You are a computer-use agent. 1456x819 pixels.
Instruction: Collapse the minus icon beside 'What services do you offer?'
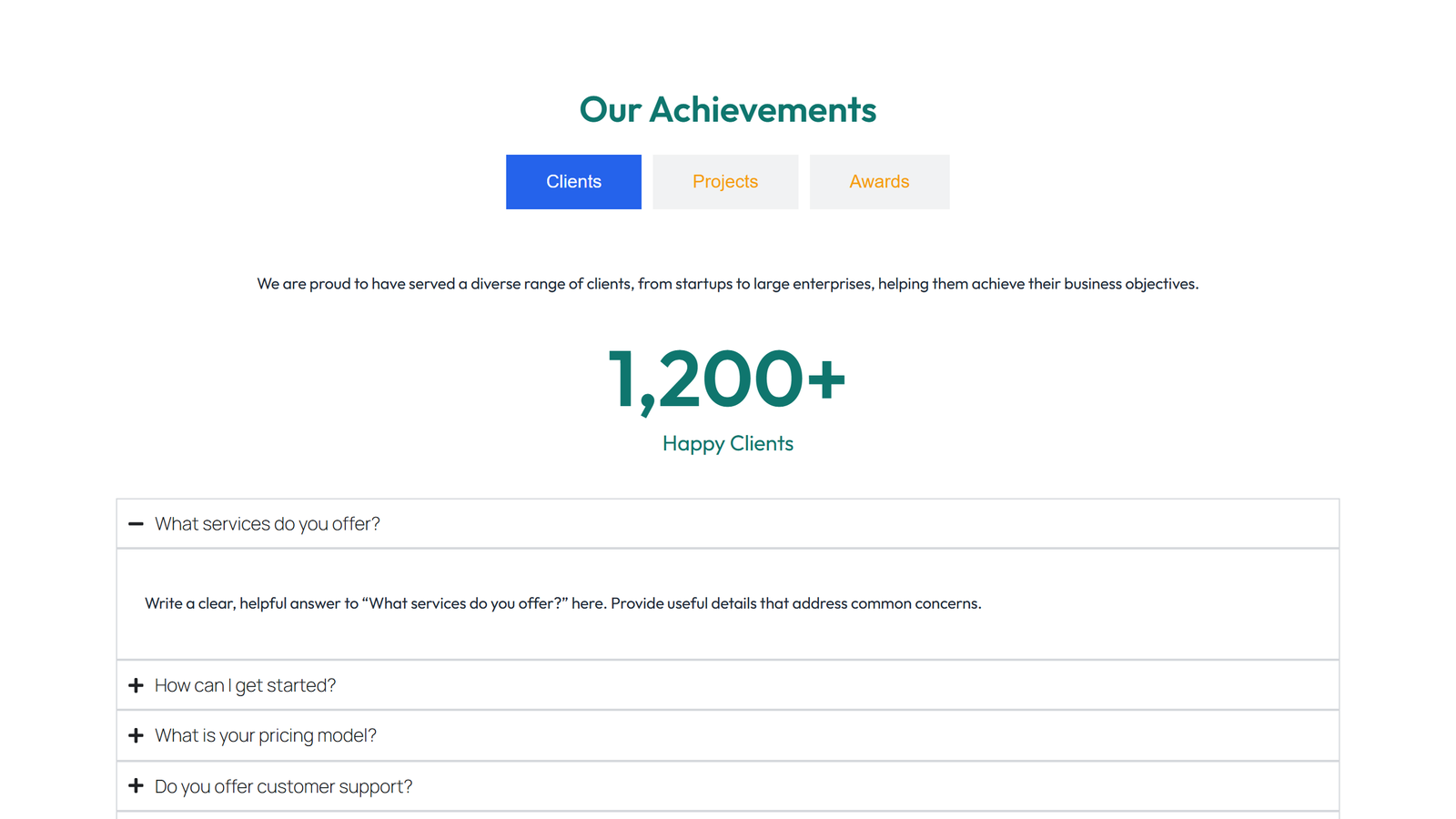coord(136,524)
